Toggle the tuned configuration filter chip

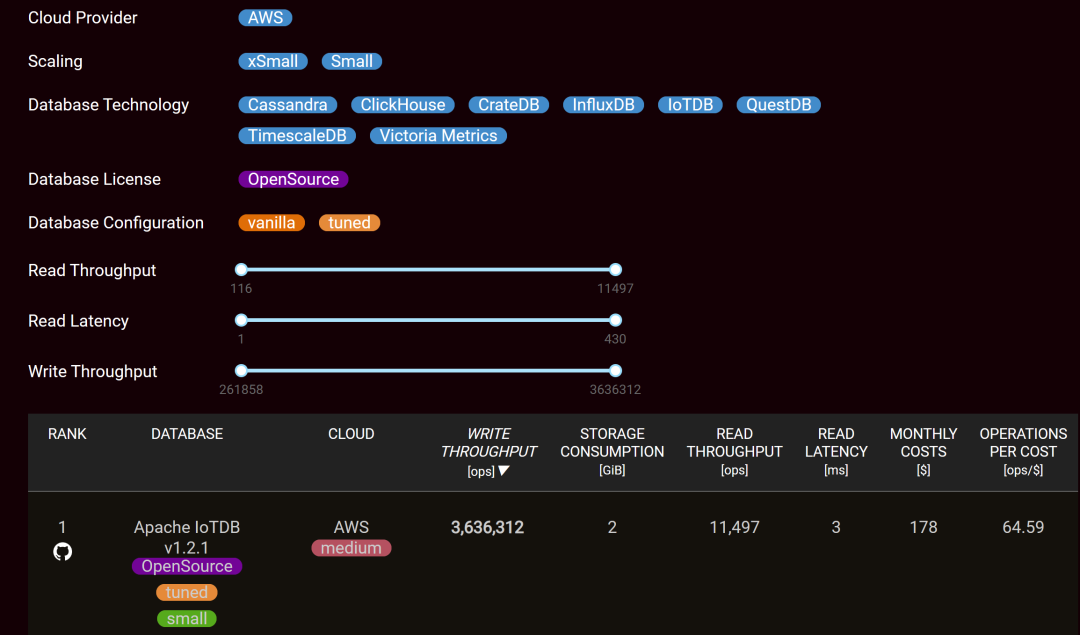point(349,223)
